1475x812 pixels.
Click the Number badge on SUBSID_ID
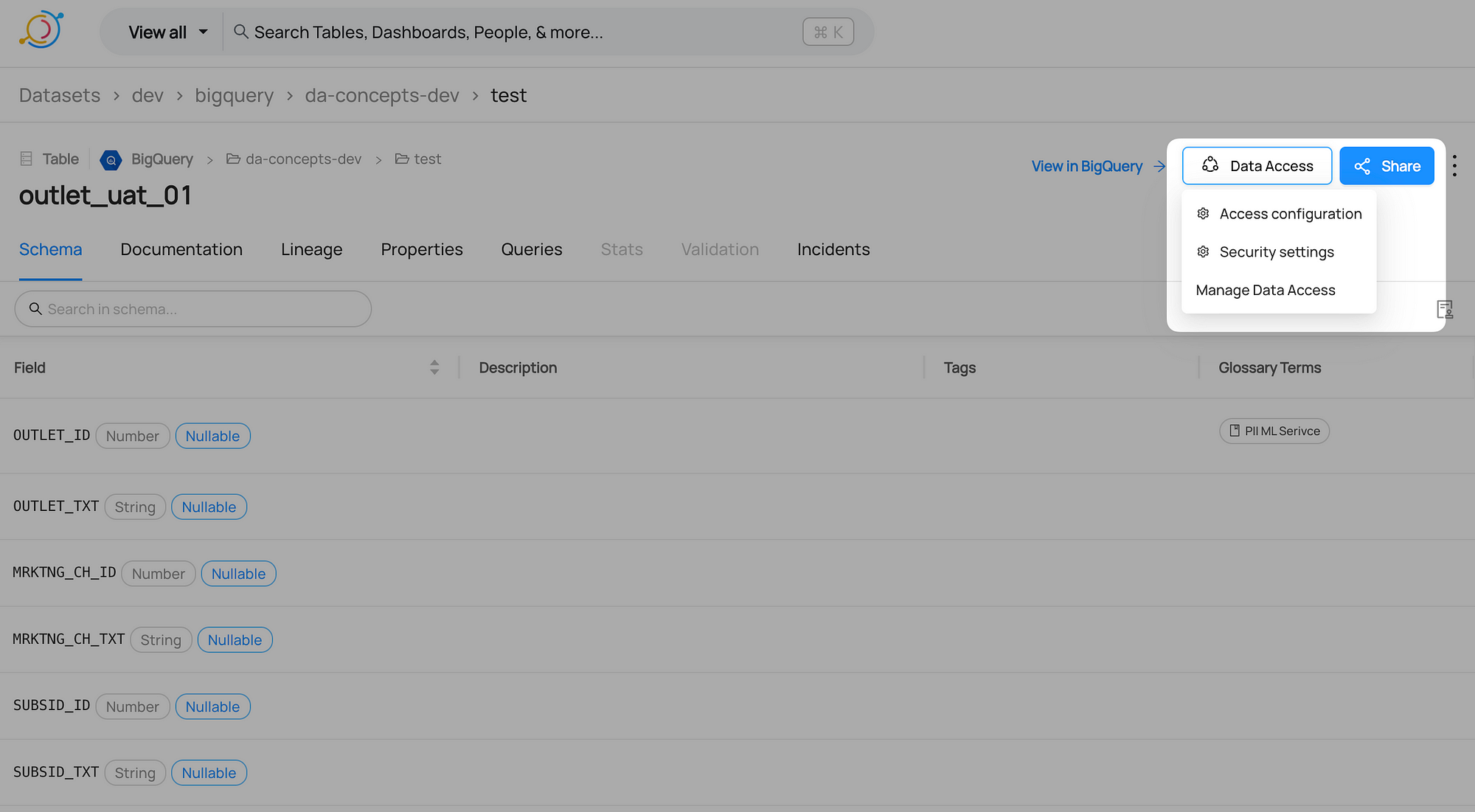[133, 707]
